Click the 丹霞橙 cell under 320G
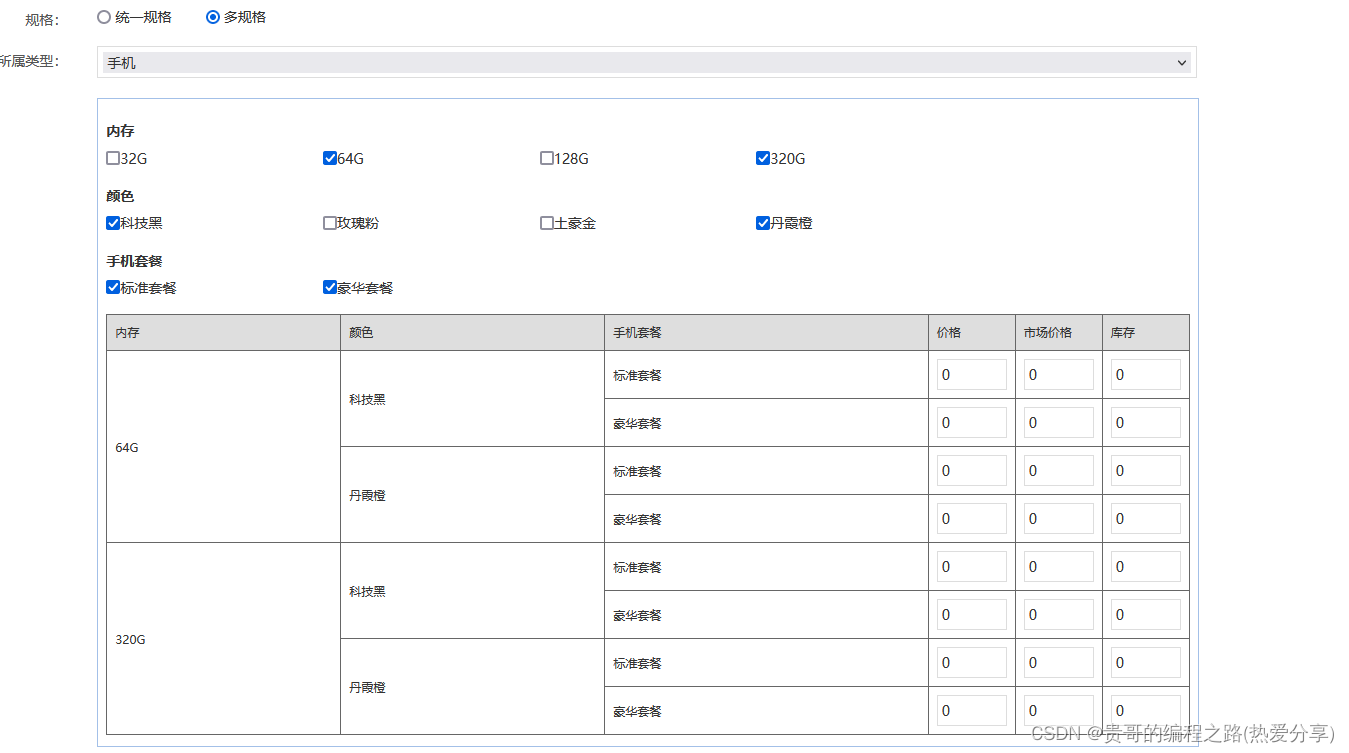The width and height of the screenshot is (1349, 753). coord(472,687)
